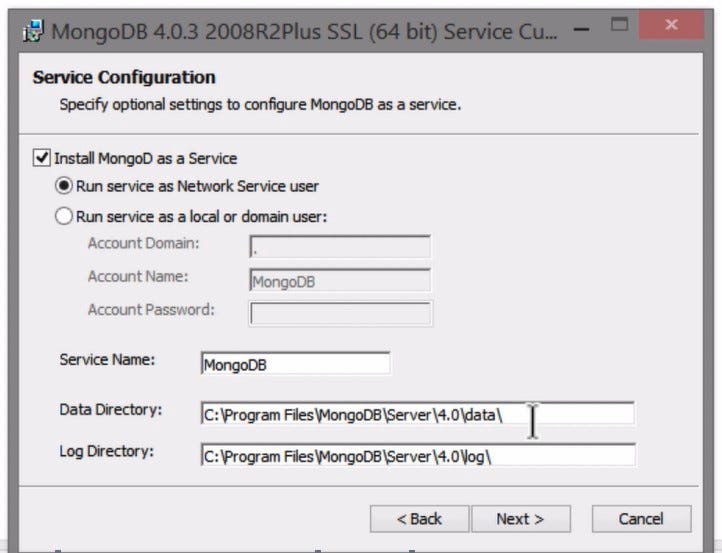Click the Account Domain field
722x553 pixels.
click(x=340, y=247)
